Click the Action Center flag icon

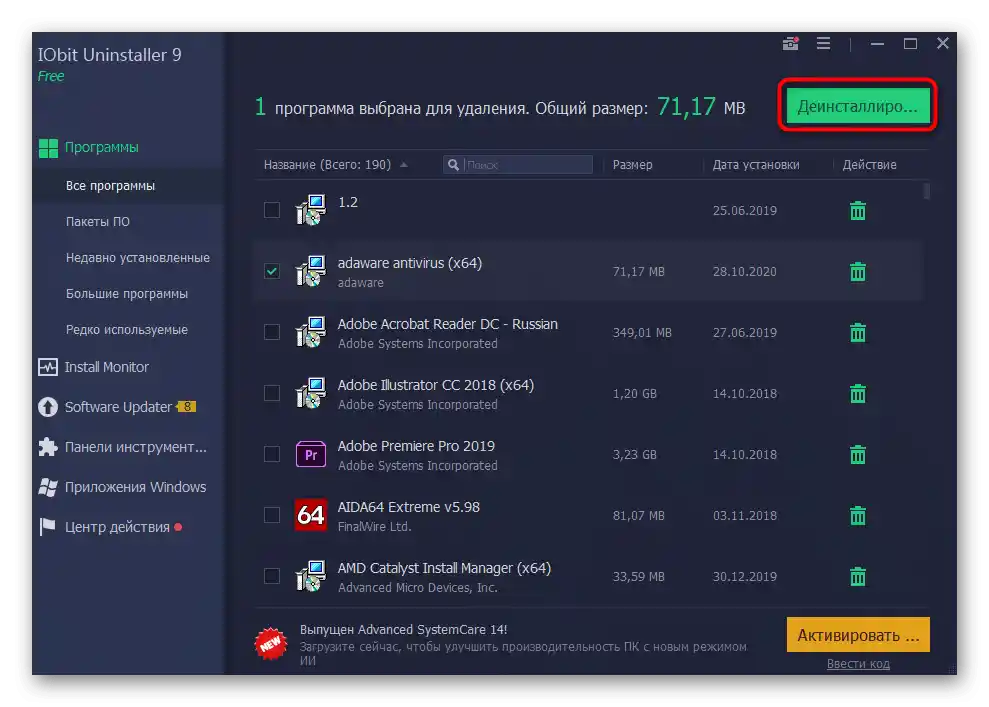pos(48,527)
